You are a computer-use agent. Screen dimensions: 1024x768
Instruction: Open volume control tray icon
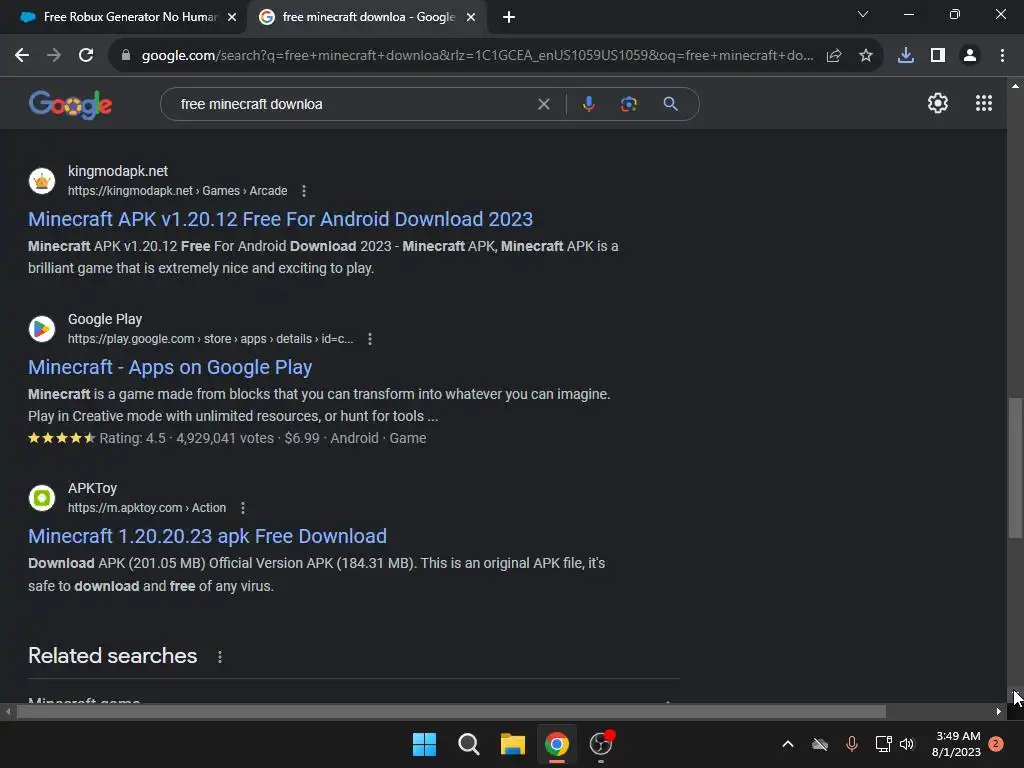coord(907,744)
